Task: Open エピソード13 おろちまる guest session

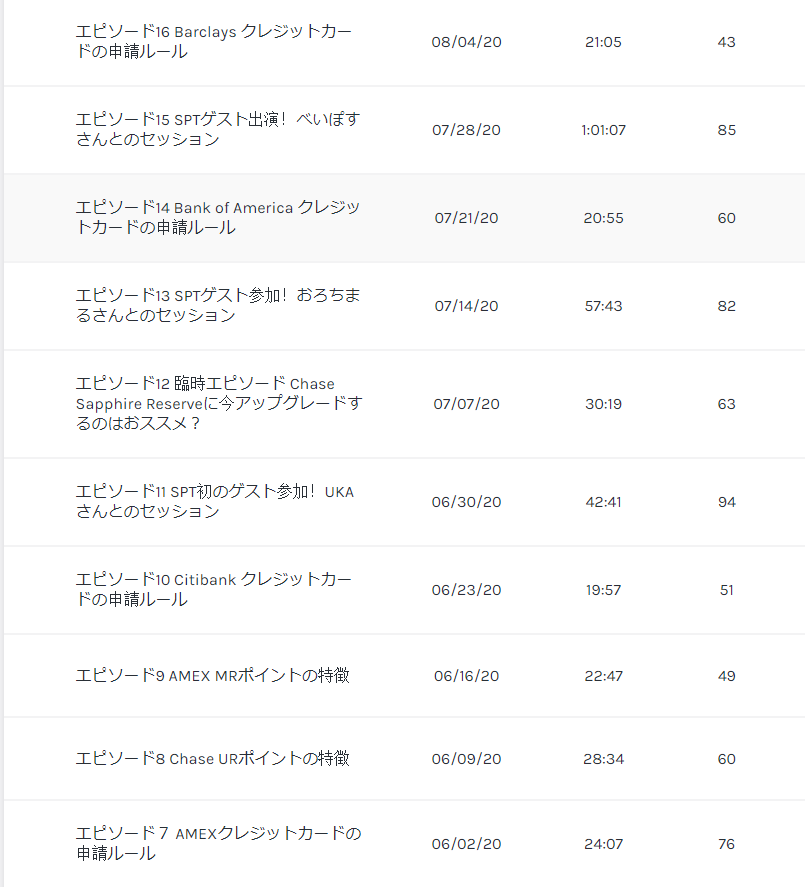Action: coord(218,305)
